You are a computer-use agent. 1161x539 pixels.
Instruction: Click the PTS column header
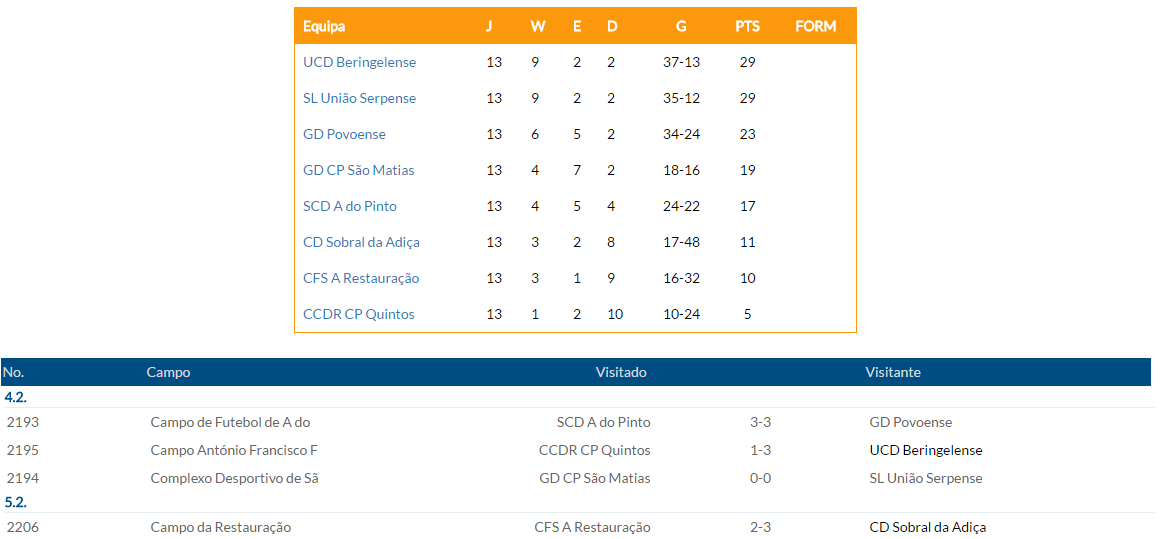pos(747,26)
